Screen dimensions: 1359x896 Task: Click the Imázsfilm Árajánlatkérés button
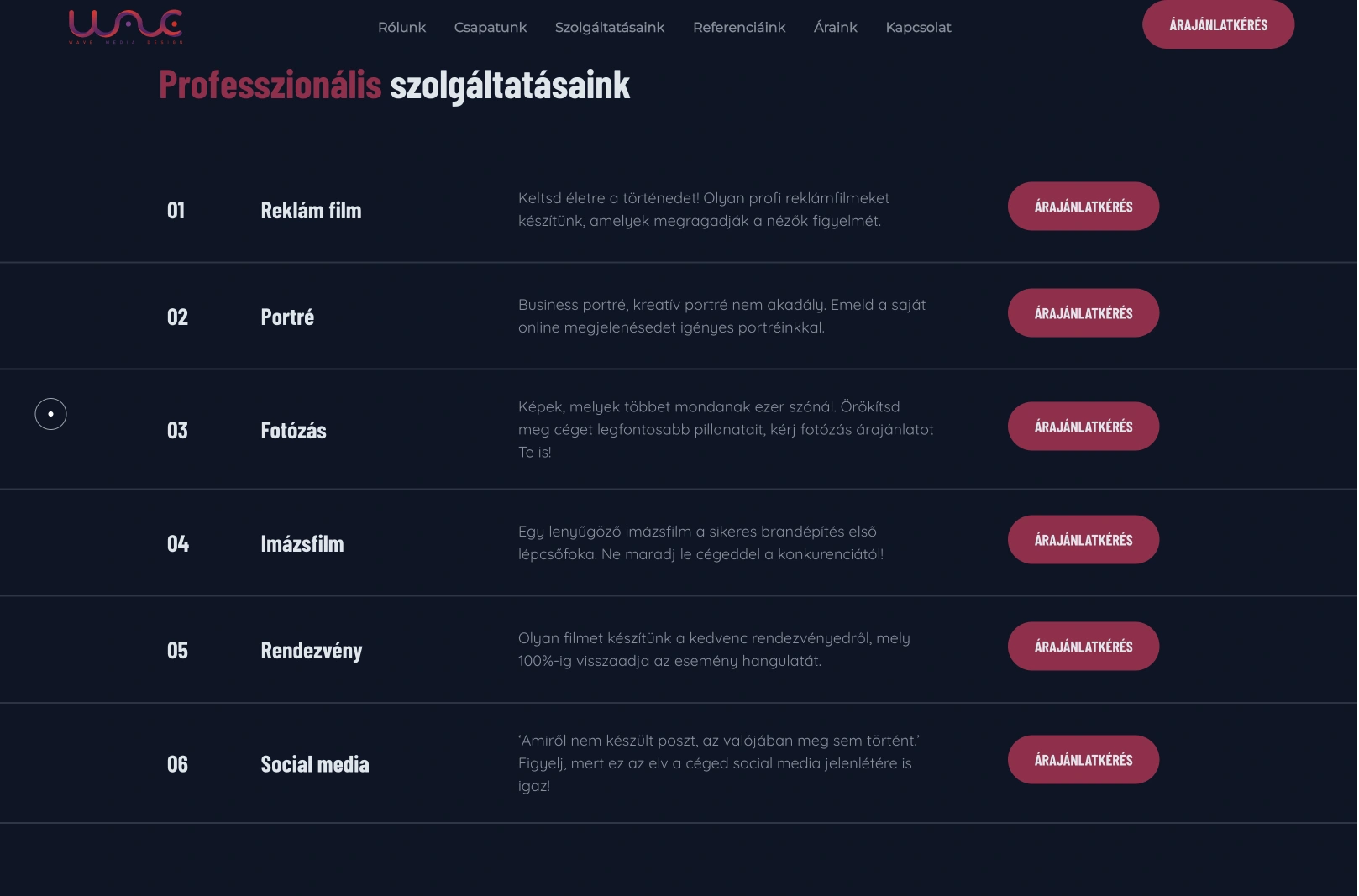click(x=1084, y=540)
